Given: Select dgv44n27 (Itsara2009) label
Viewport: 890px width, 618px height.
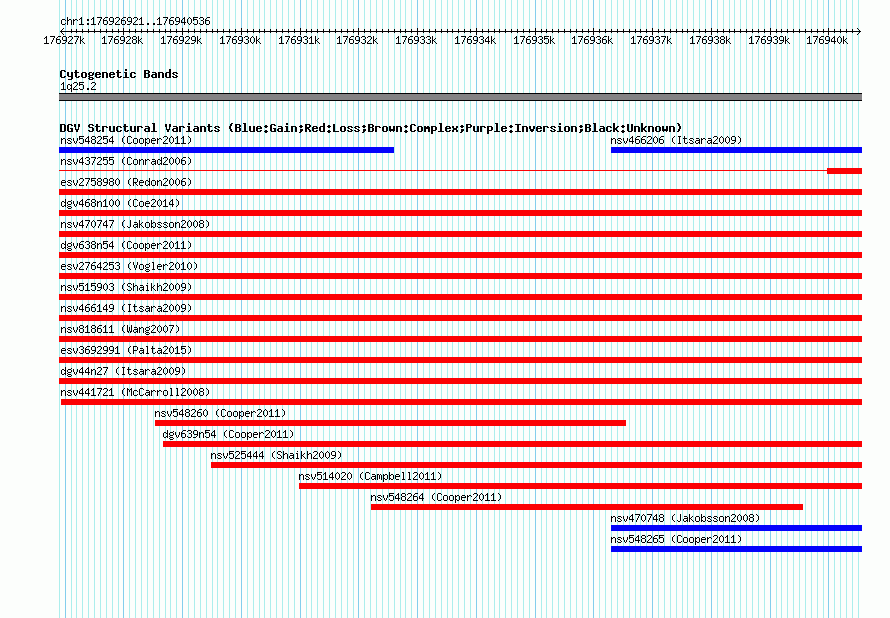Looking at the screenshot, I should [x=123, y=371].
